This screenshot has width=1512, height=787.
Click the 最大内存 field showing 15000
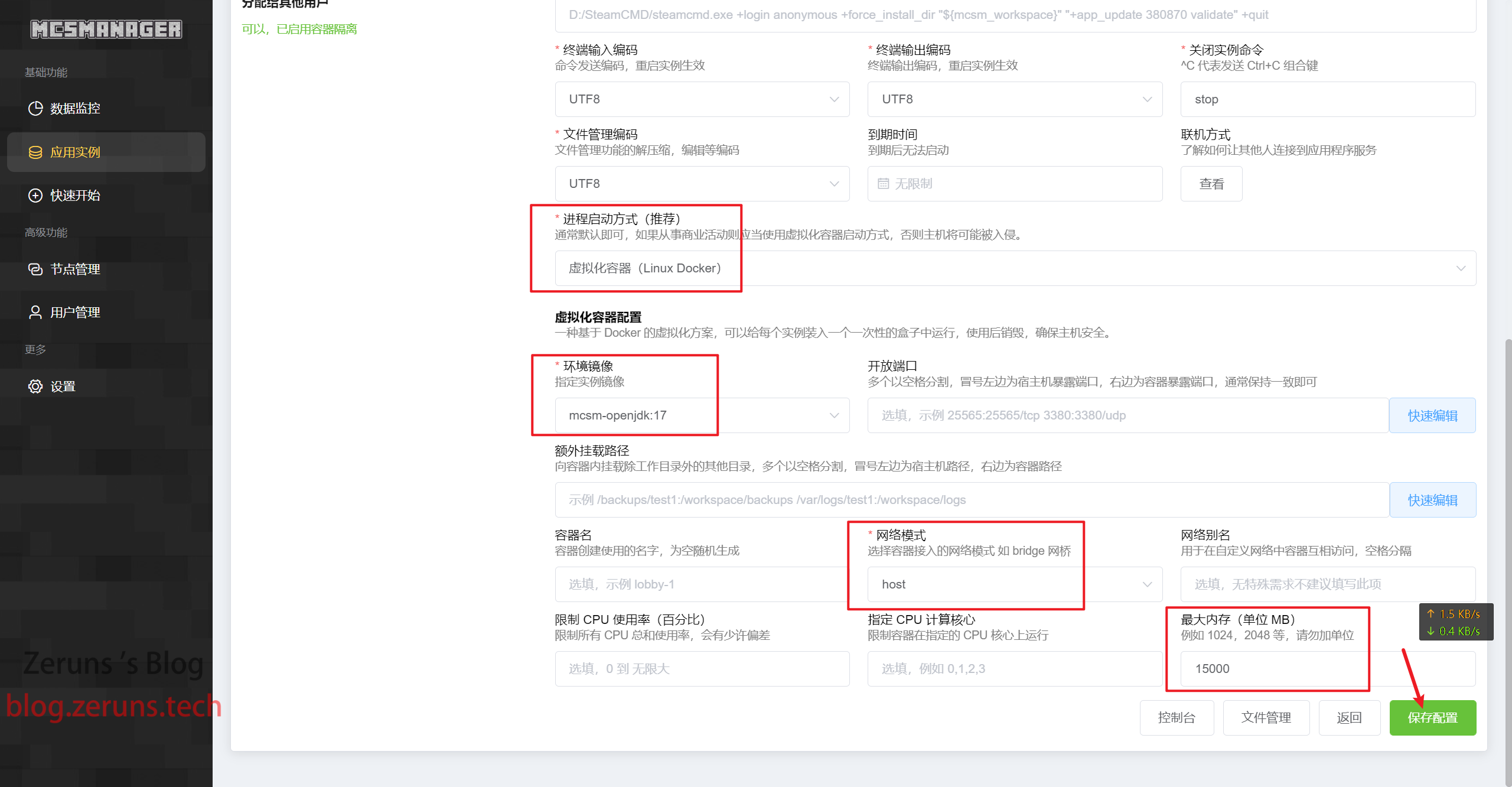1328,669
